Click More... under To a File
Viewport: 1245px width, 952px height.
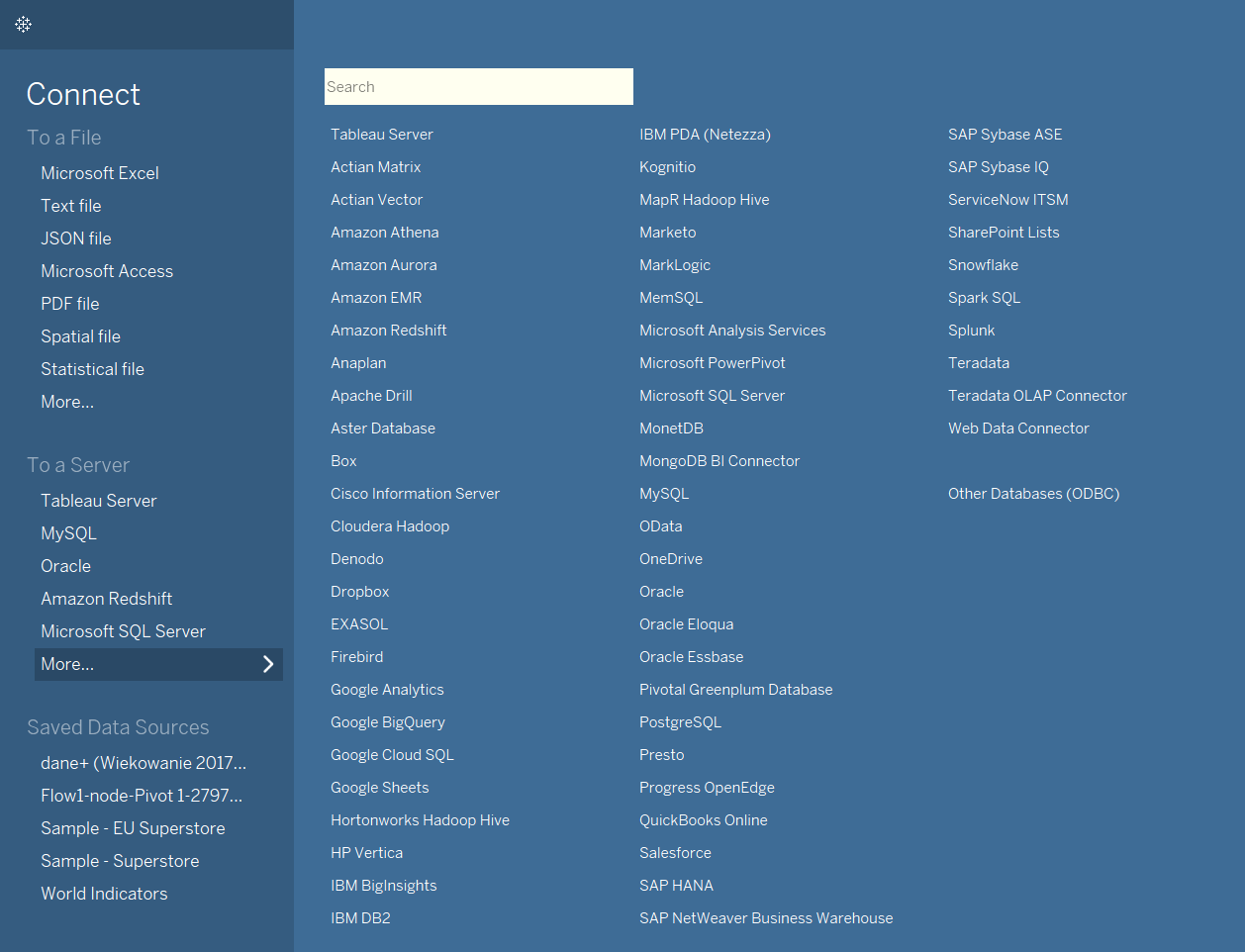[67, 402]
